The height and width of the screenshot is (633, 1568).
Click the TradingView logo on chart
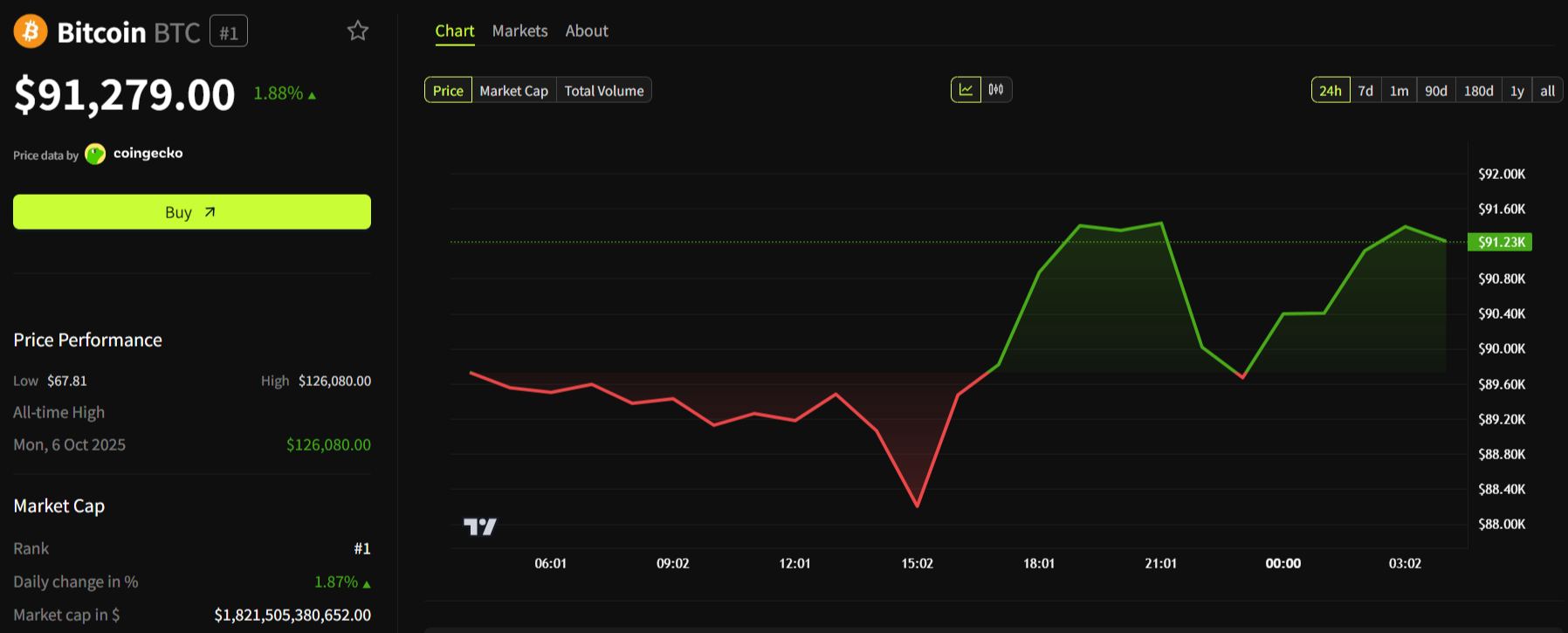pyautogui.click(x=479, y=526)
